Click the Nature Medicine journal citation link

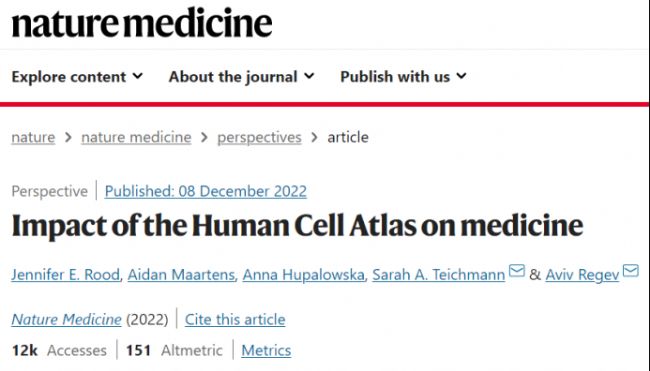pyautogui.click(x=66, y=319)
